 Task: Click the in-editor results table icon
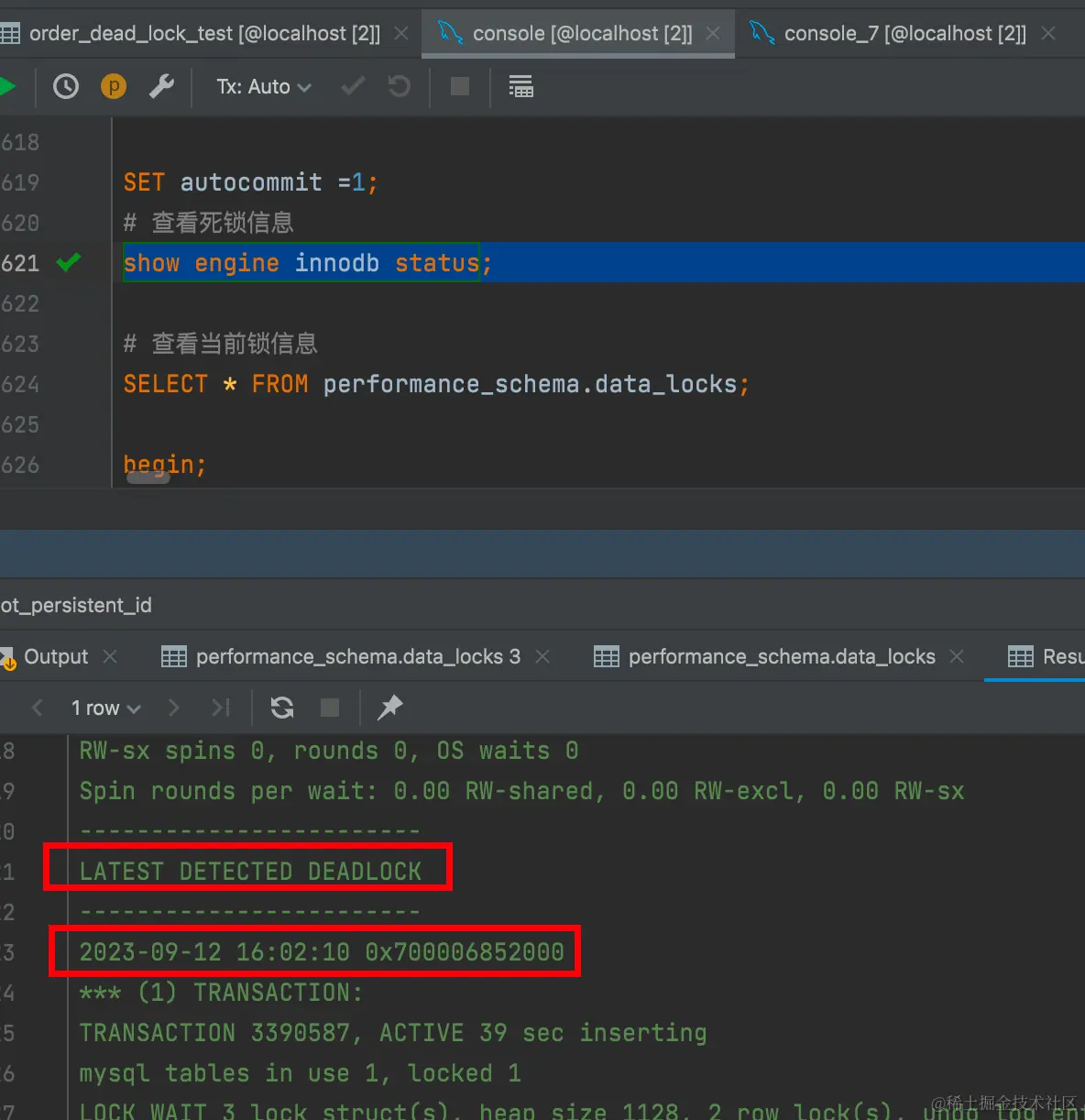[x=521, y=87]
